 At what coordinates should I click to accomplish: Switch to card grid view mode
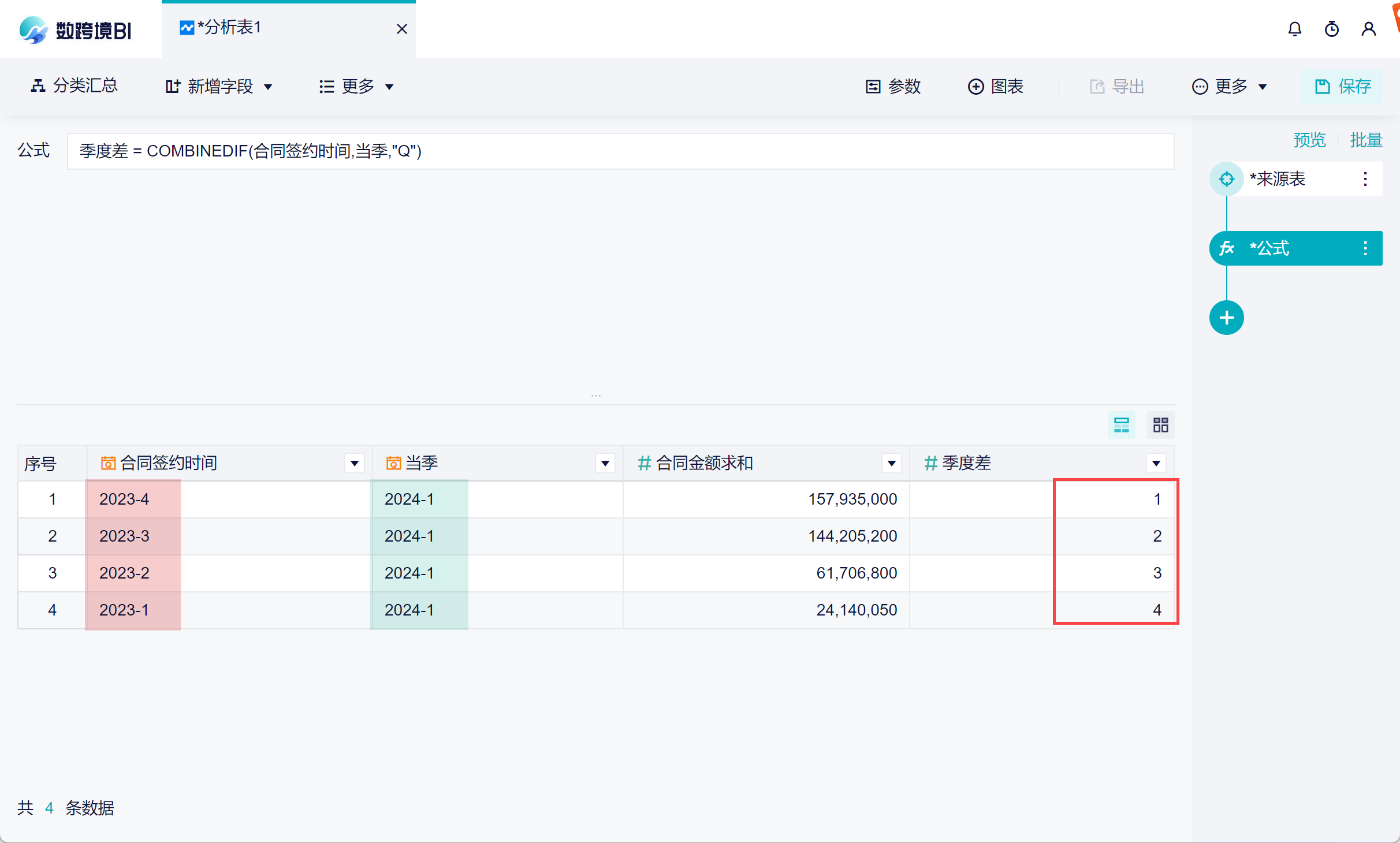pyautogui.click(x=1160, y=425)
